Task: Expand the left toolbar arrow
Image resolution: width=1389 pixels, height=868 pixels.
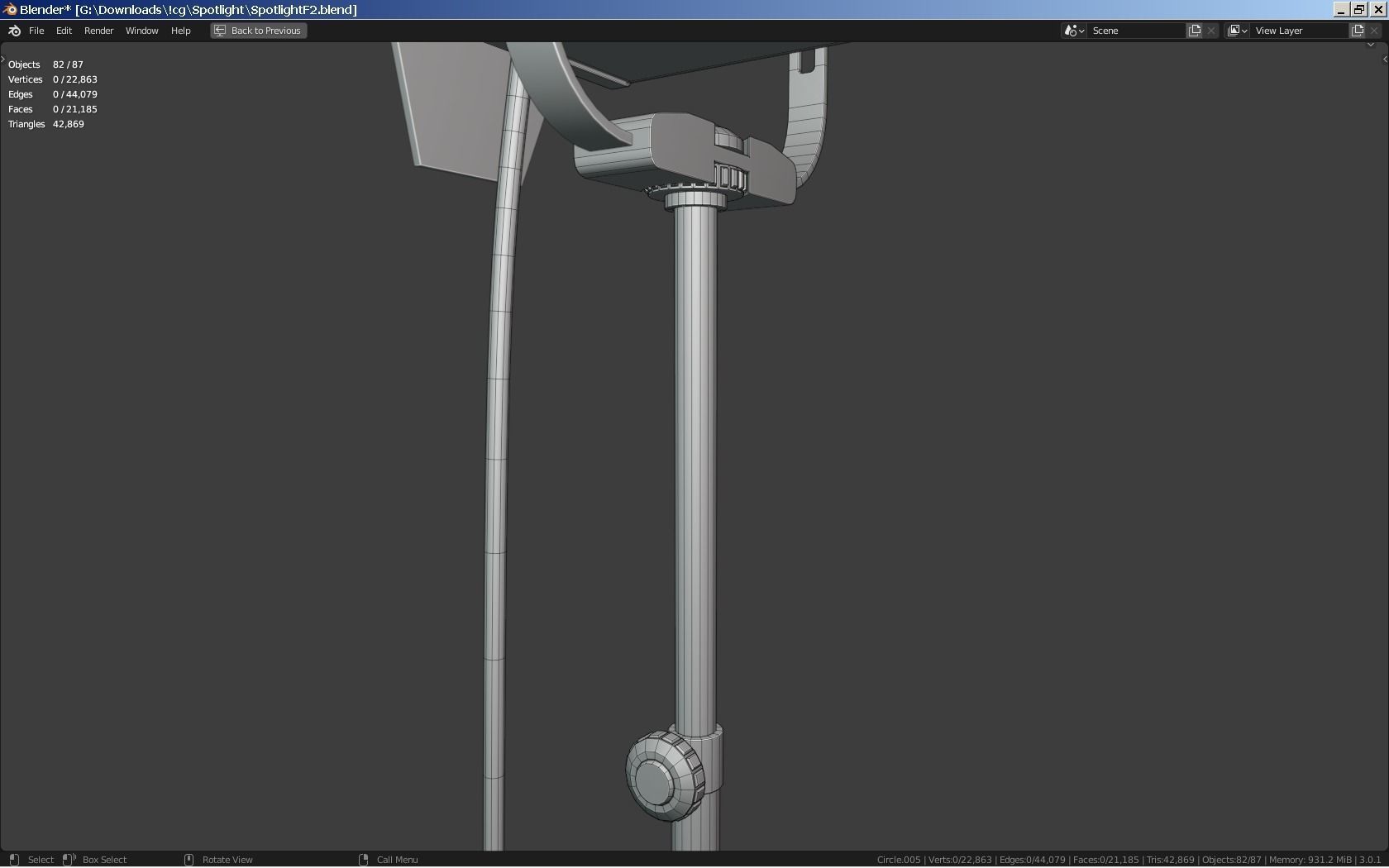Action: click(x=3, y=60)
